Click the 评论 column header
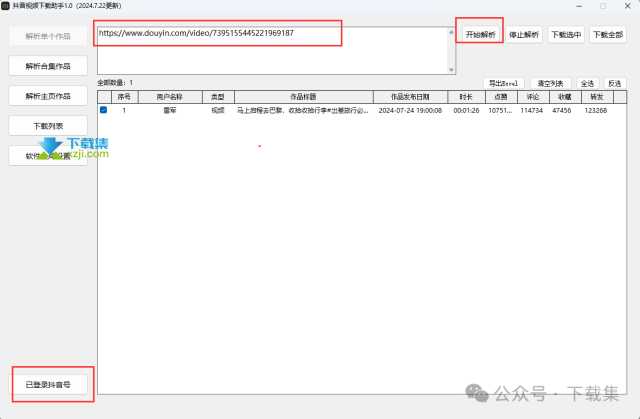This screenshot has width=640, height=419. (533, 97)
